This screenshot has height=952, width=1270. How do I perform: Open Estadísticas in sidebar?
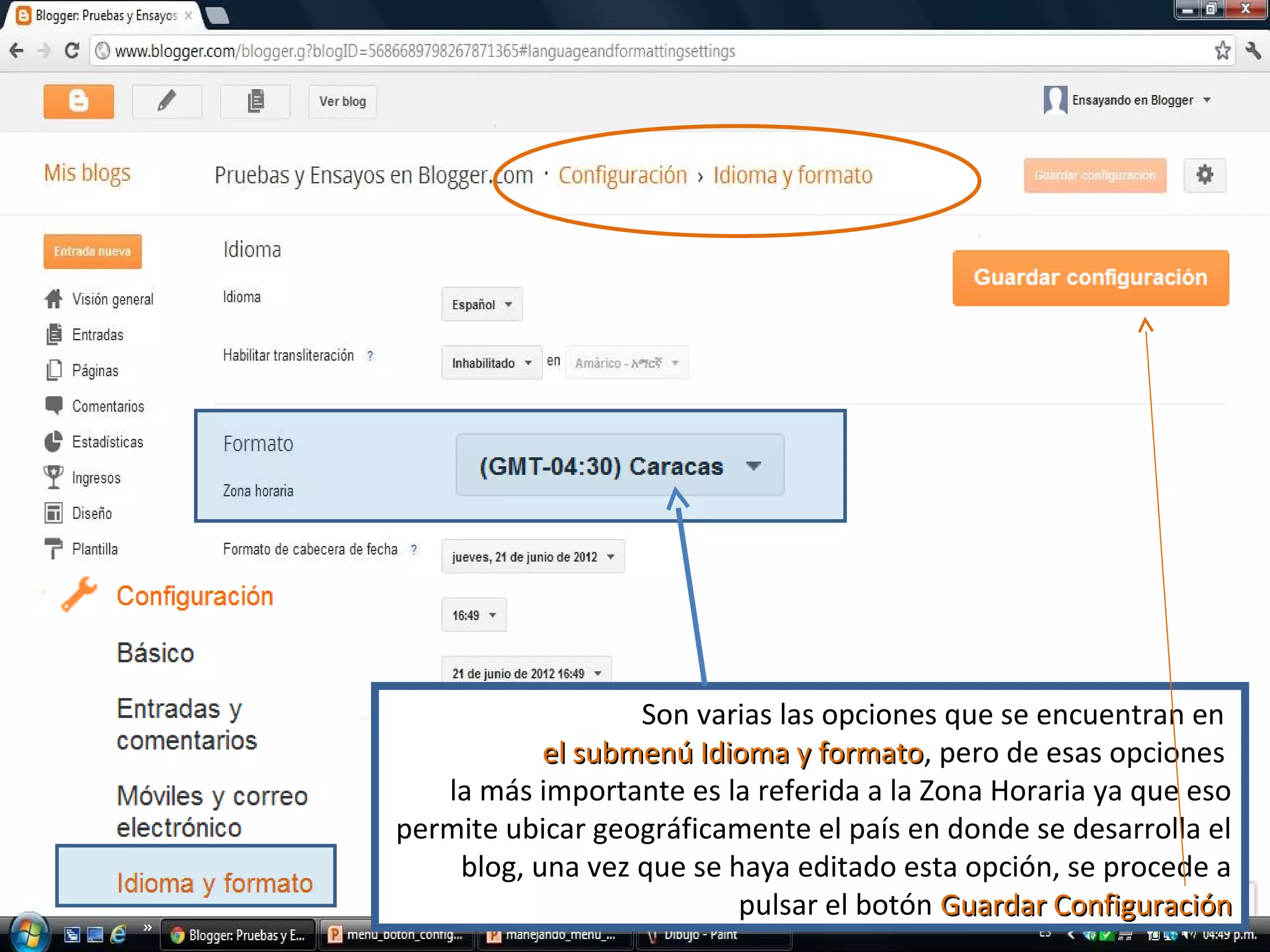pyautogui.click(x=107, y=442)
